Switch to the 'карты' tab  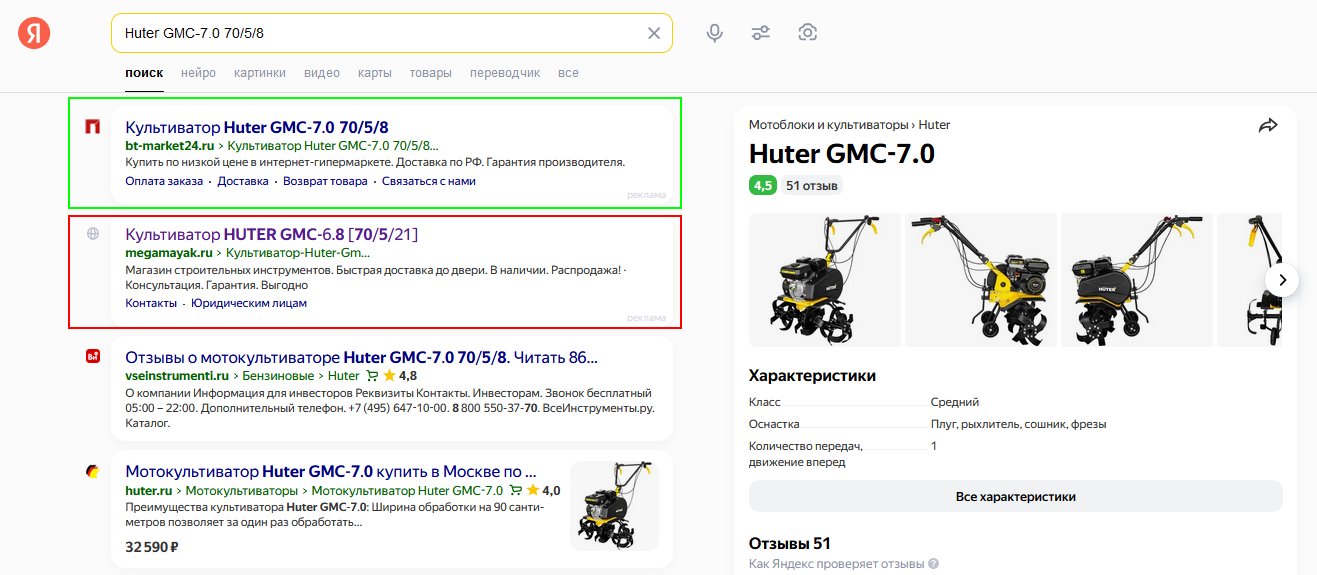coord(375,73)
